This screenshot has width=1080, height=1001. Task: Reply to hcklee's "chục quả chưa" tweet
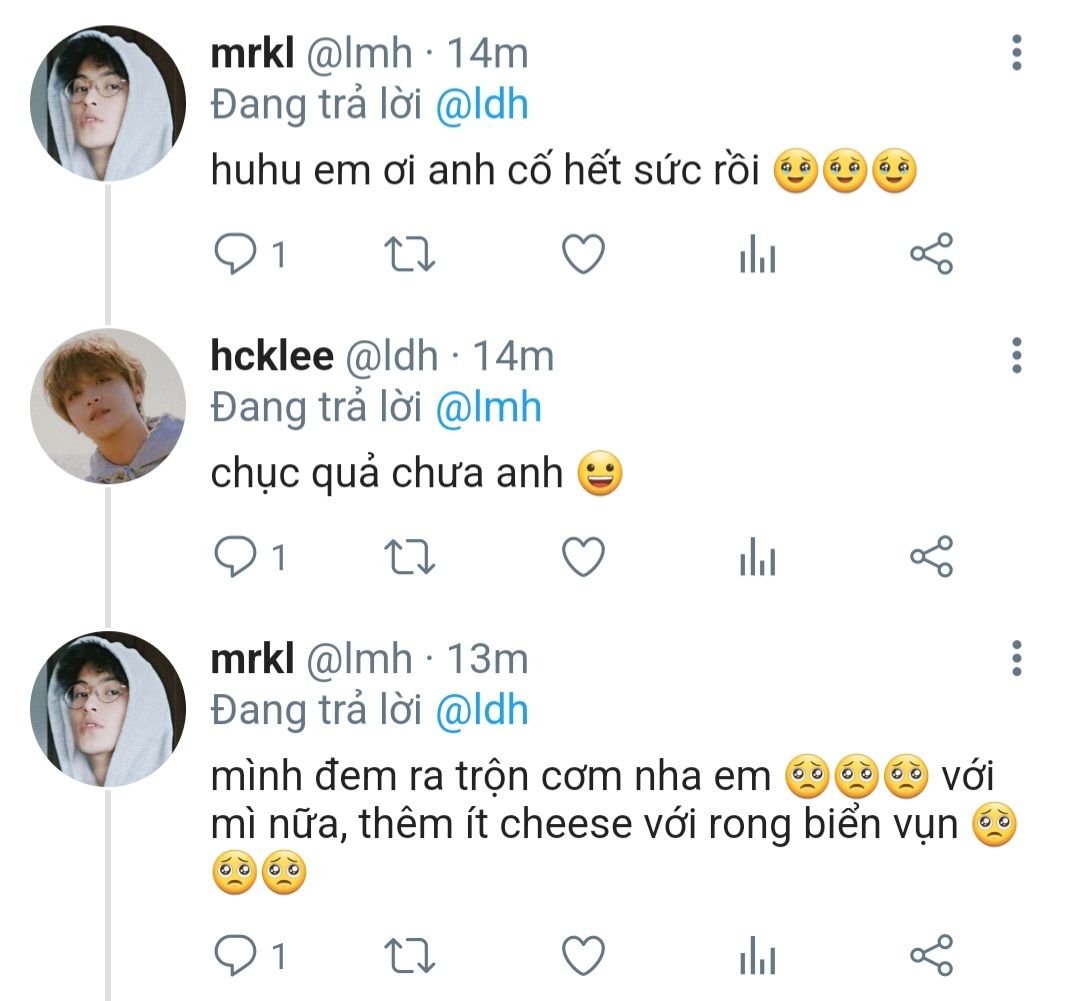tap(237, 557)
